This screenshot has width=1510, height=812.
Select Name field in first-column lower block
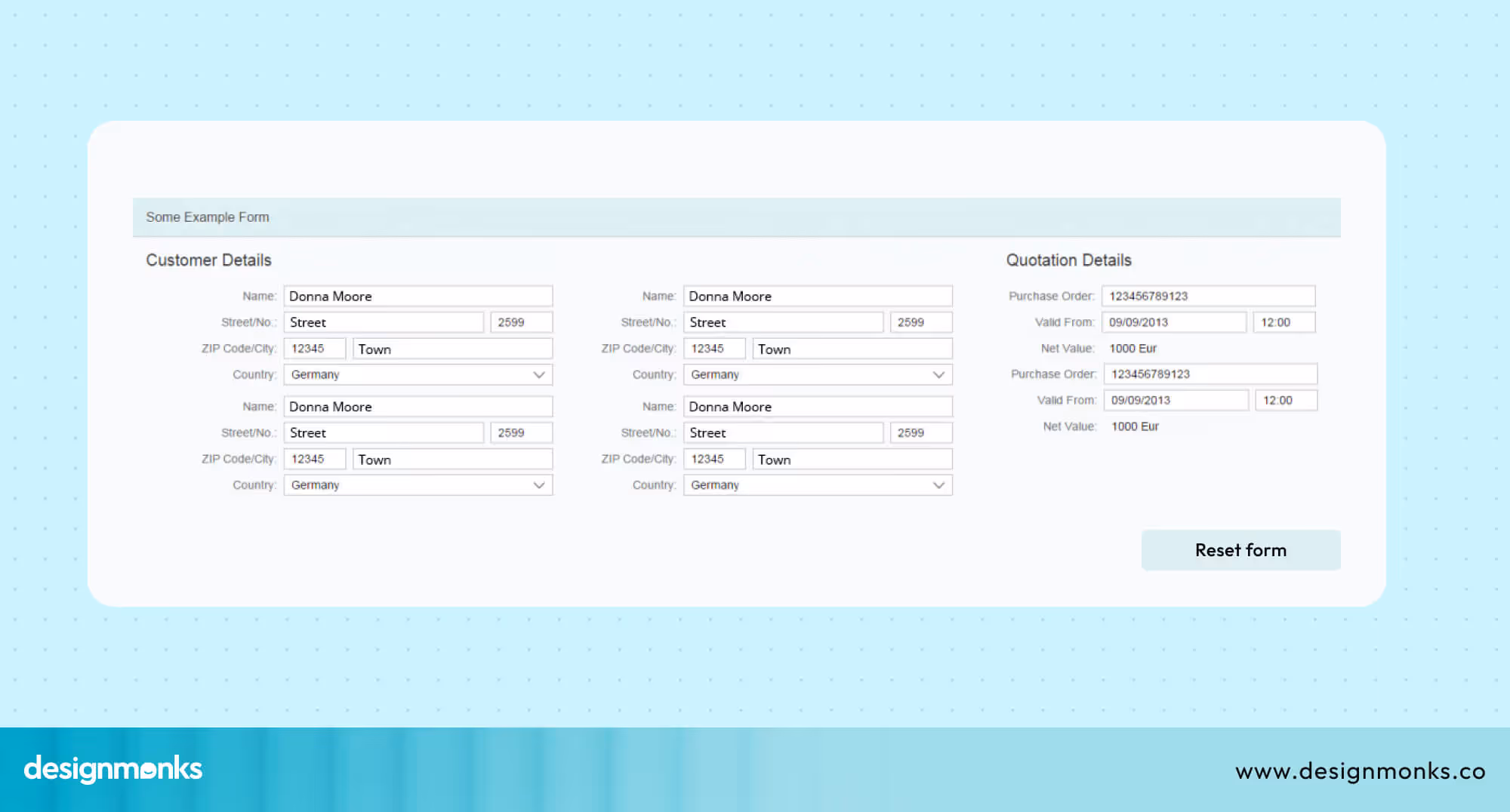pyautogui.click(x=418, y=407)
